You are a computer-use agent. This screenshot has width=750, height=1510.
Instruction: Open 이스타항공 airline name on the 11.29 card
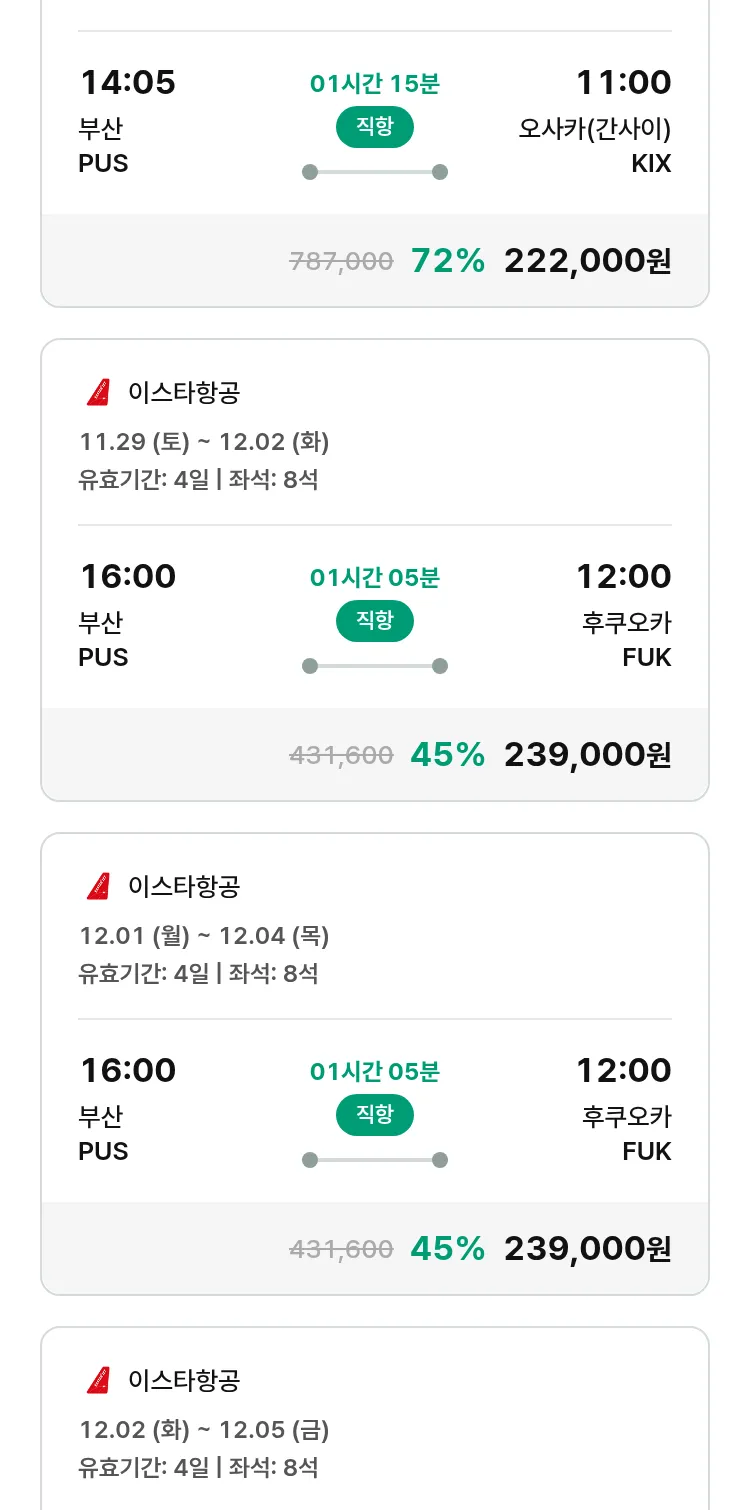click(x=184, y=393)
